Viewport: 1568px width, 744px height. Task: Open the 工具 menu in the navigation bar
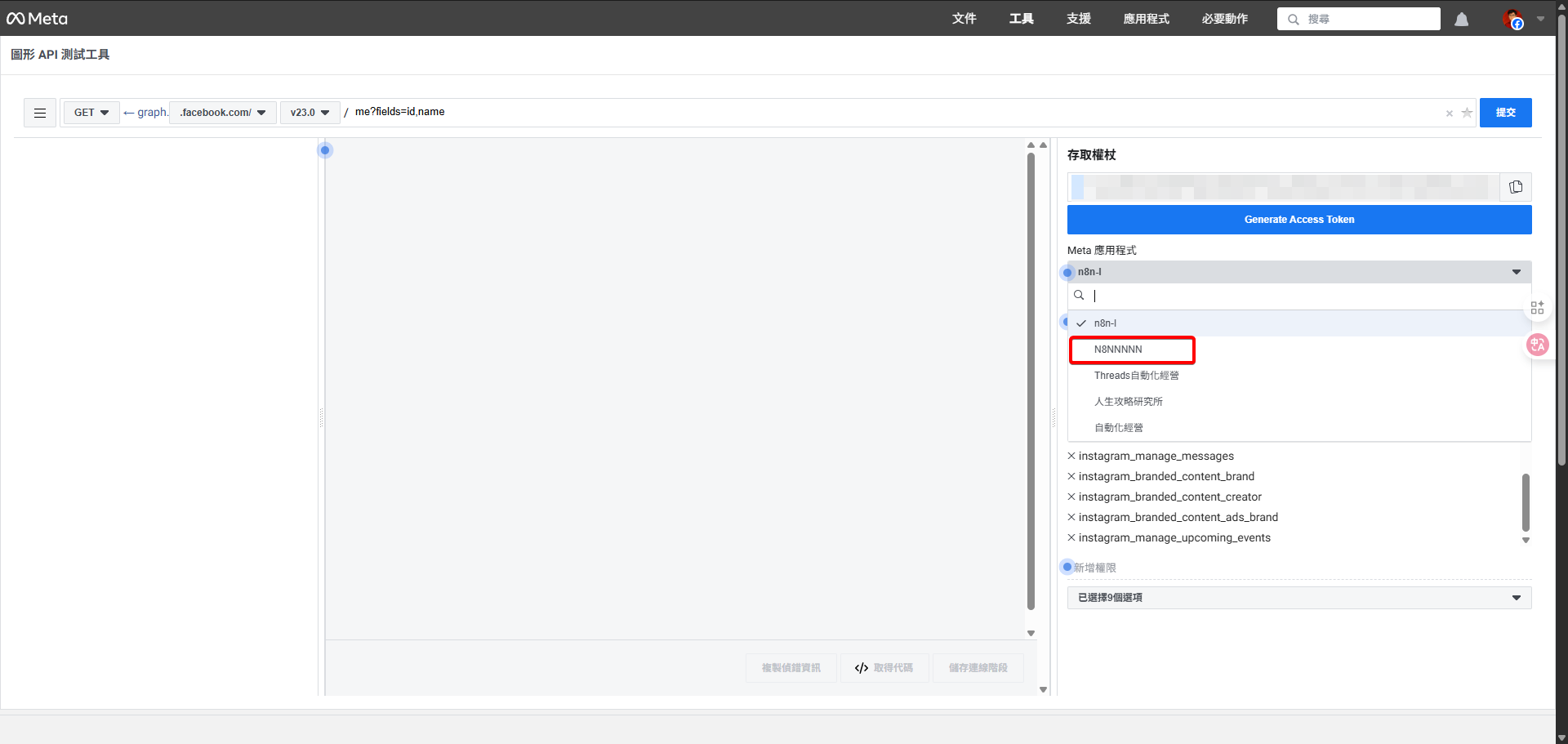pyautogui.click(x=1020, y=19)
